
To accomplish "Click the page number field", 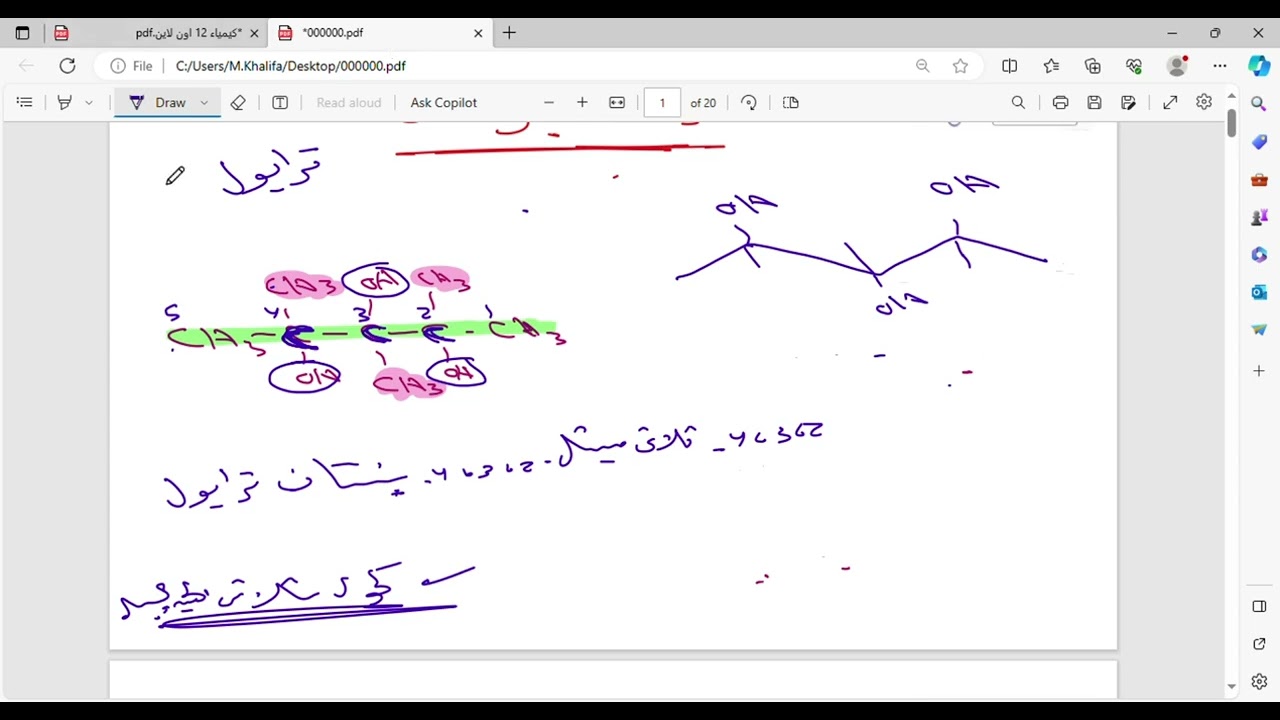I will click(x=662, y=102).
